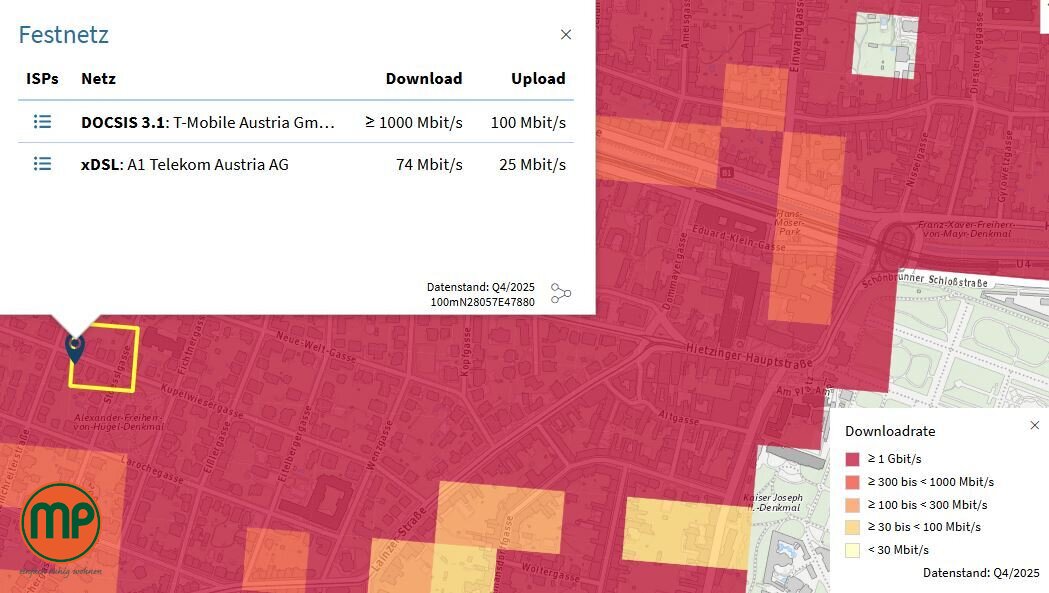
Task: Click the ISPs column header
Action: tap(42, 78)
